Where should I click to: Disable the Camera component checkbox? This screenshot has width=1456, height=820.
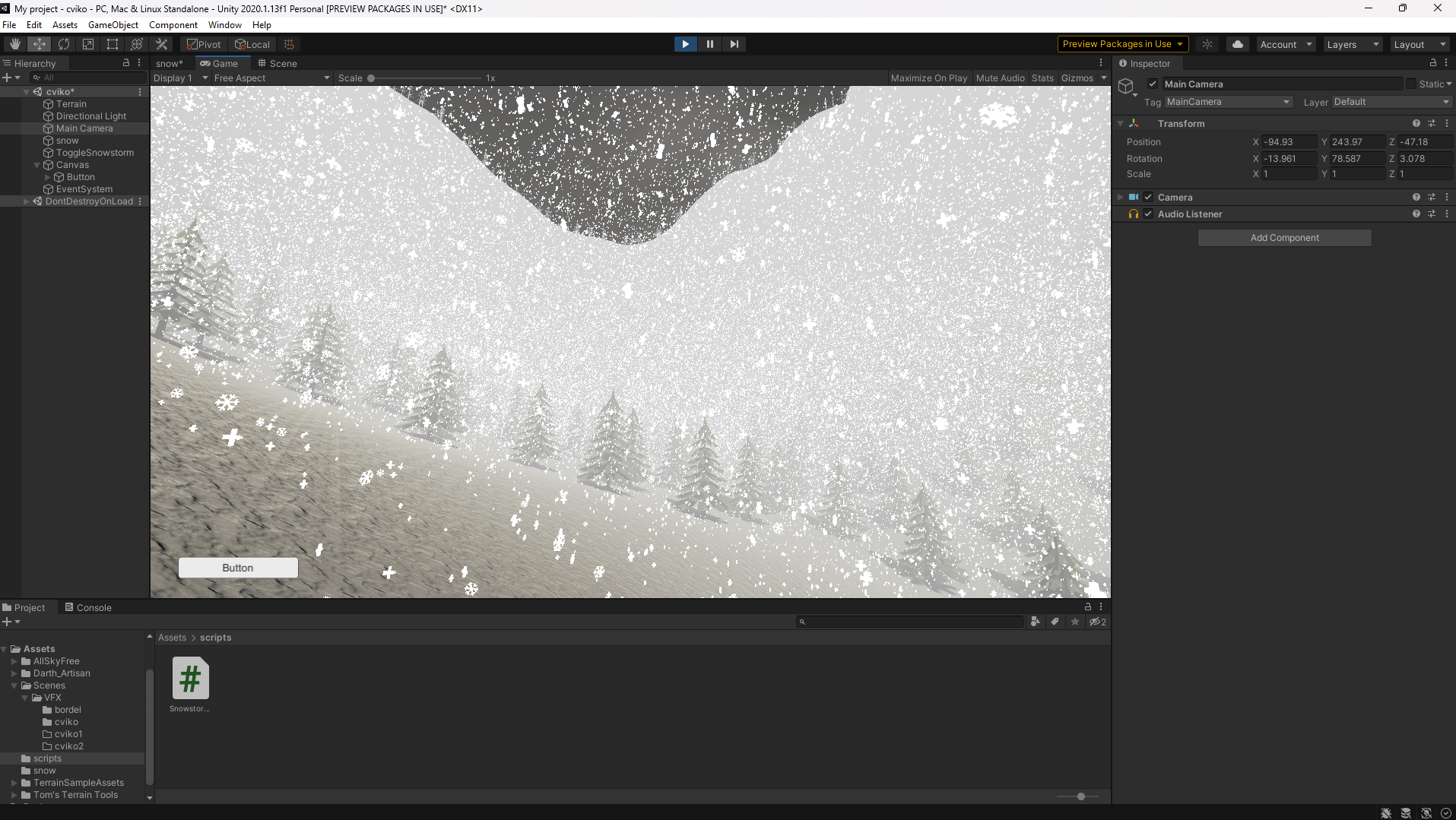[1148, 197]
